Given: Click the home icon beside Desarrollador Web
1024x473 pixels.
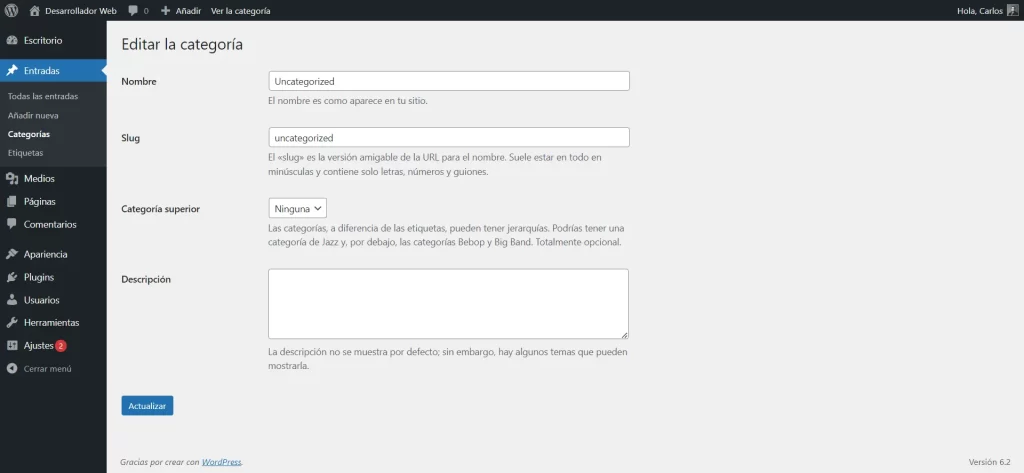Looking at the screenshot, I should tap(35, 10).
